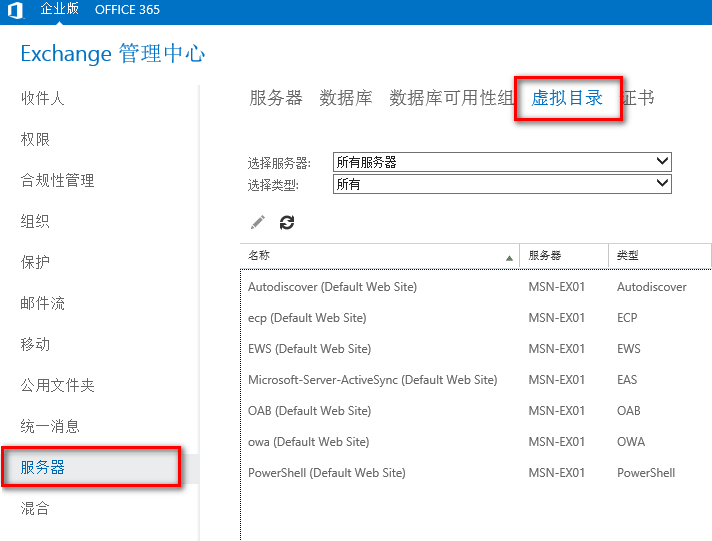The width and height of the screenshot is (712, 541).
Task: Select Microsoft-Server-ActiveSync (Default Web Site) row
Action: coord(476,379)
